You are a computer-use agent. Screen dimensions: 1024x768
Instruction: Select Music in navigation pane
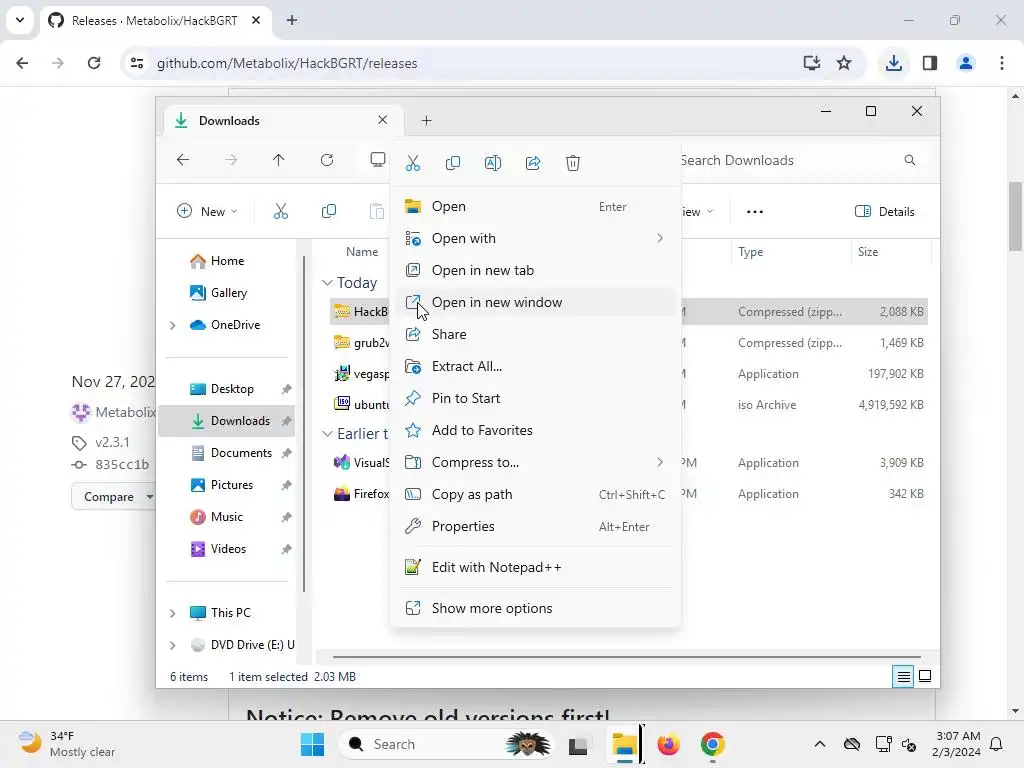(227, 517)
